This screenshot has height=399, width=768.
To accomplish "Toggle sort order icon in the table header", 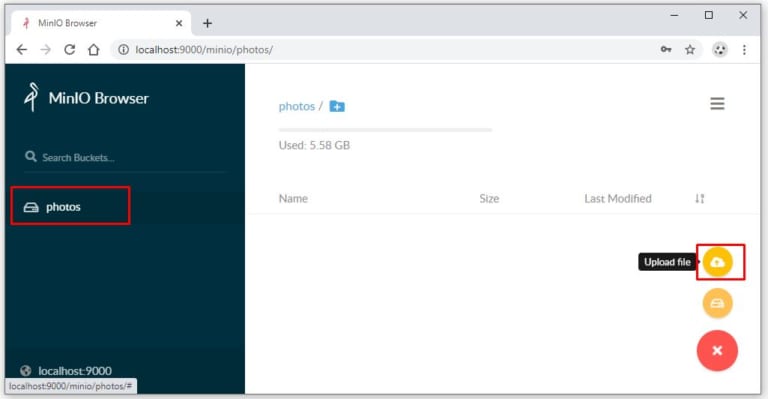I will pos(699,198).
